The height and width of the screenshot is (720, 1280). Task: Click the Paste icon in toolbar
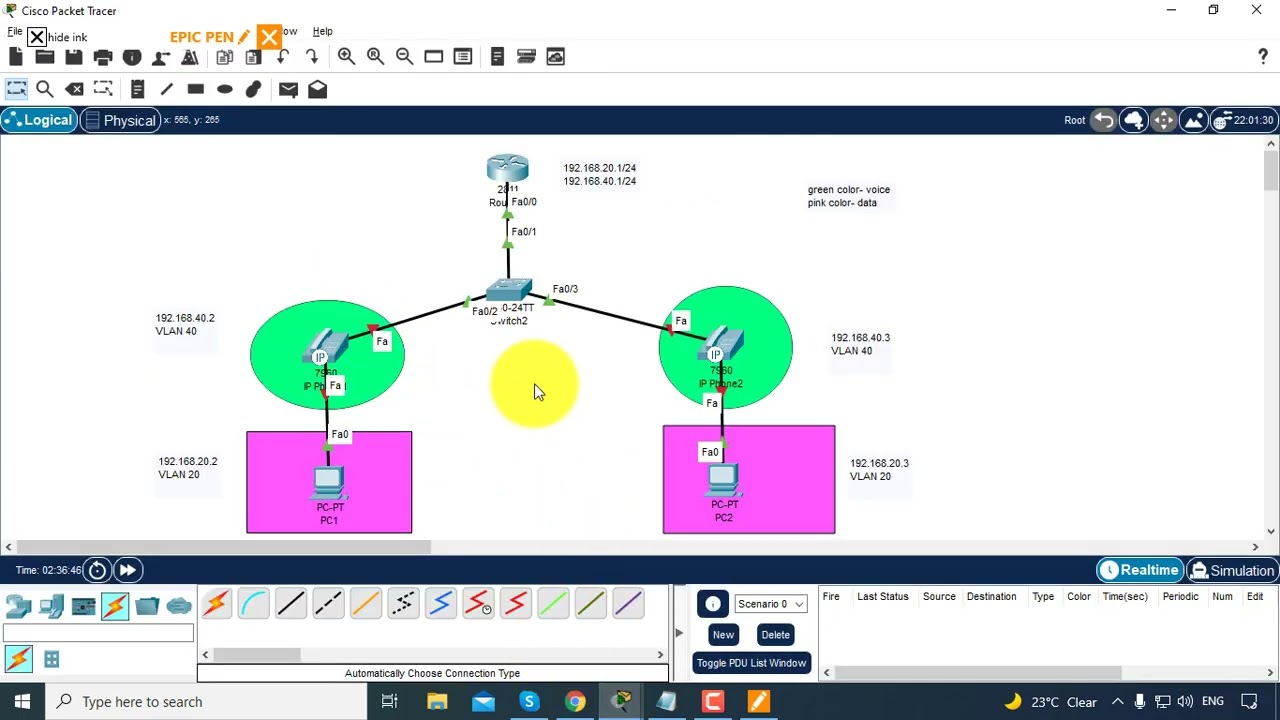tap(254, 57)
